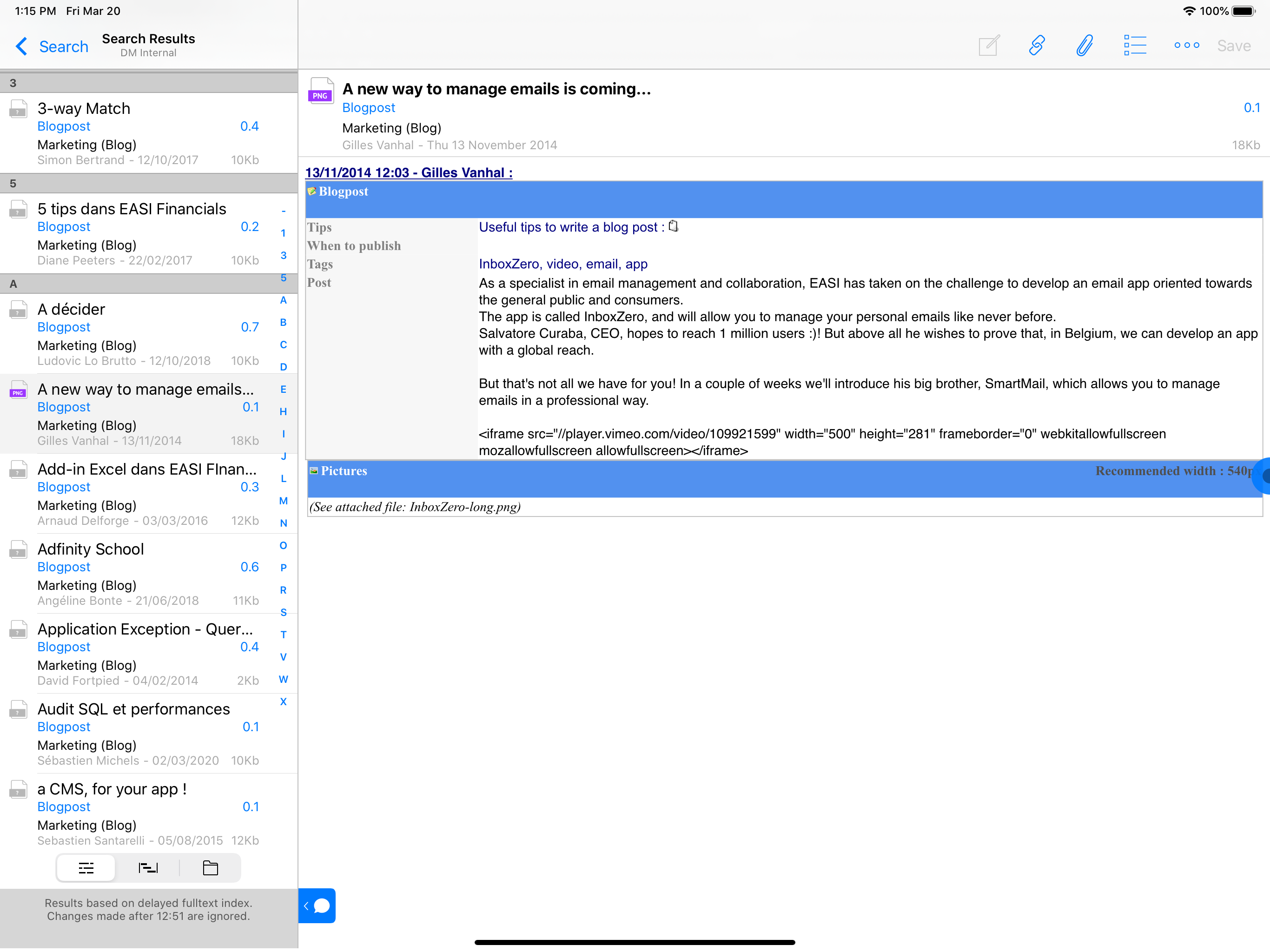Jump to index letter E
Screen dimensions: 1270x952
click(283, 389)
